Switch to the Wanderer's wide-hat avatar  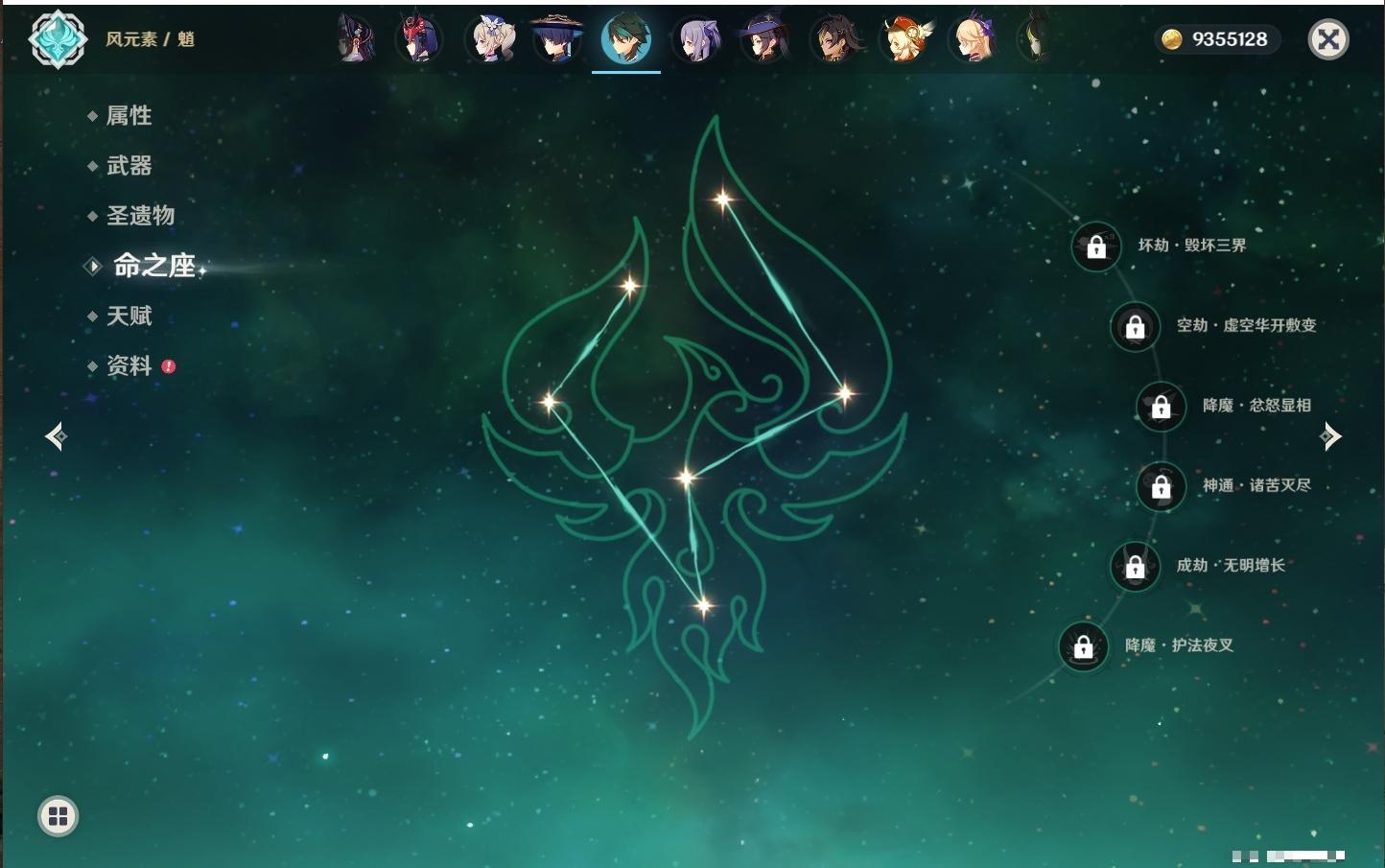pos(557,39)
